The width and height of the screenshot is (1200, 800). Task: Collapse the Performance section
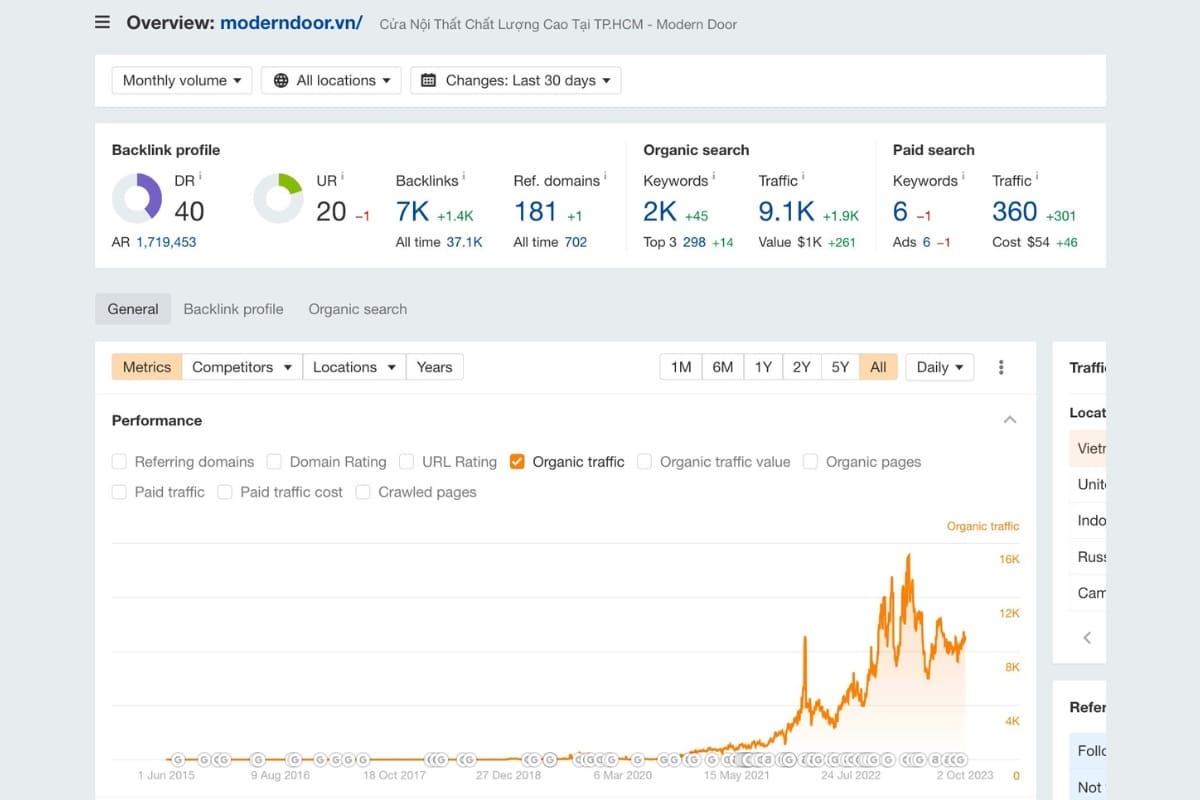click(x=1010, y=420)
